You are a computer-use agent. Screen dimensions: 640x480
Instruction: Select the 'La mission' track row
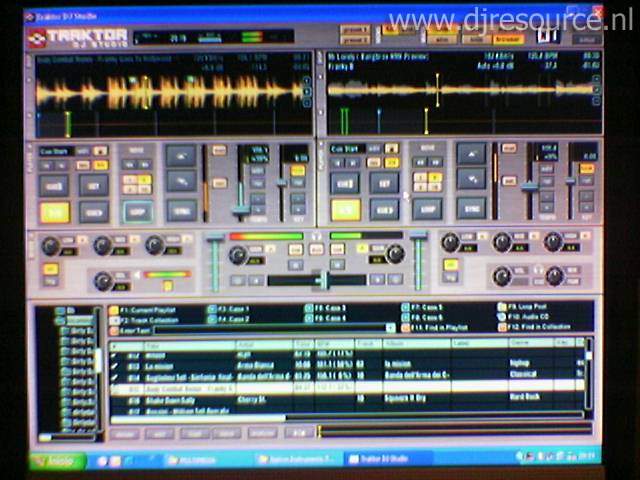click(x=347, y=365)
